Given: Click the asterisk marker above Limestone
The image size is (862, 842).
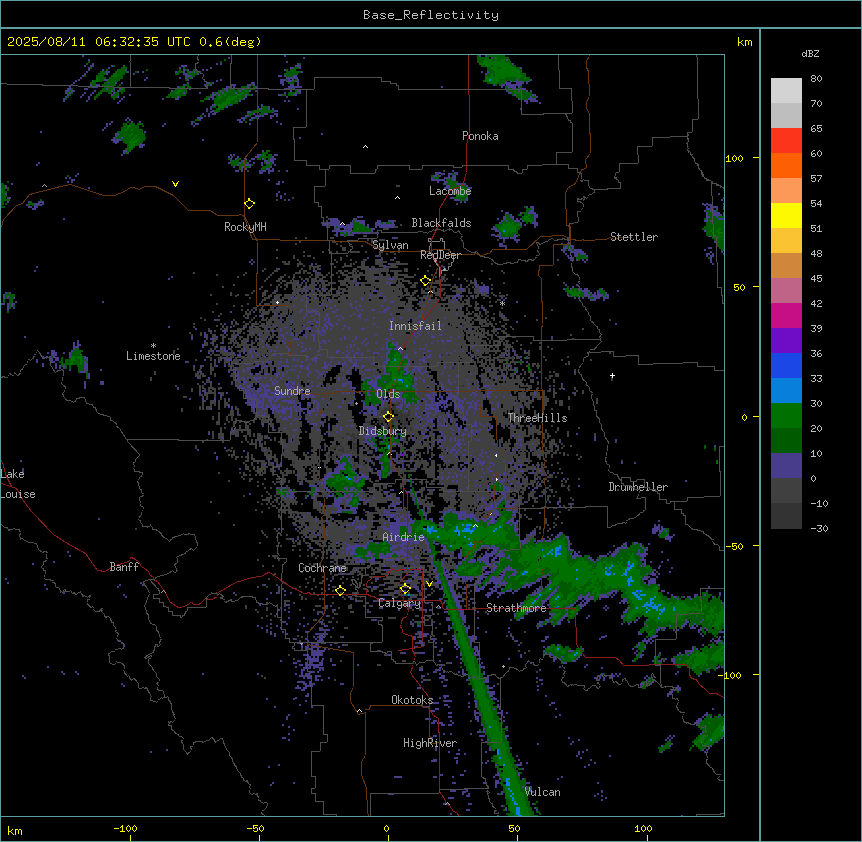Looking at the screenshot, I should point(153,346).
